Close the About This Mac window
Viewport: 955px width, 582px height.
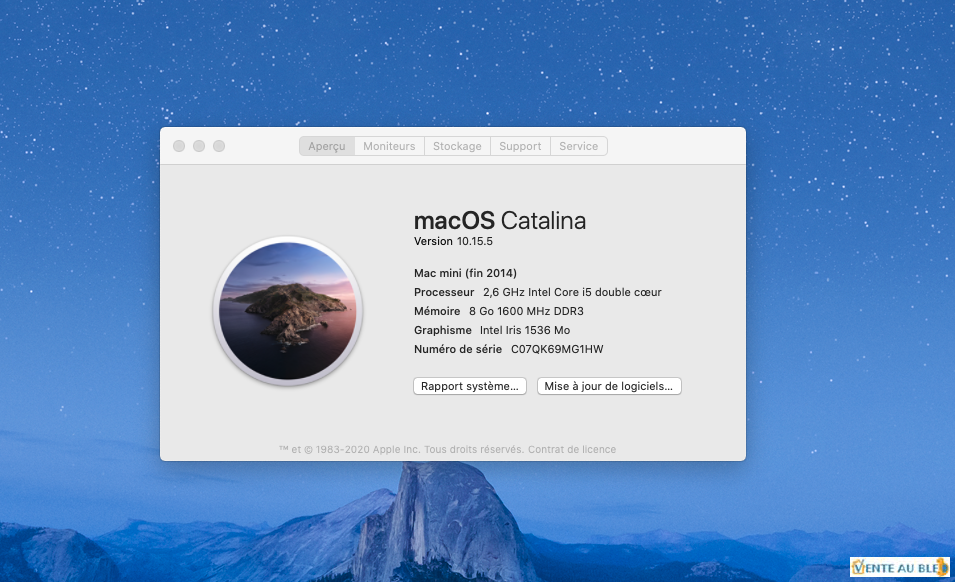[x=179, y=146]
